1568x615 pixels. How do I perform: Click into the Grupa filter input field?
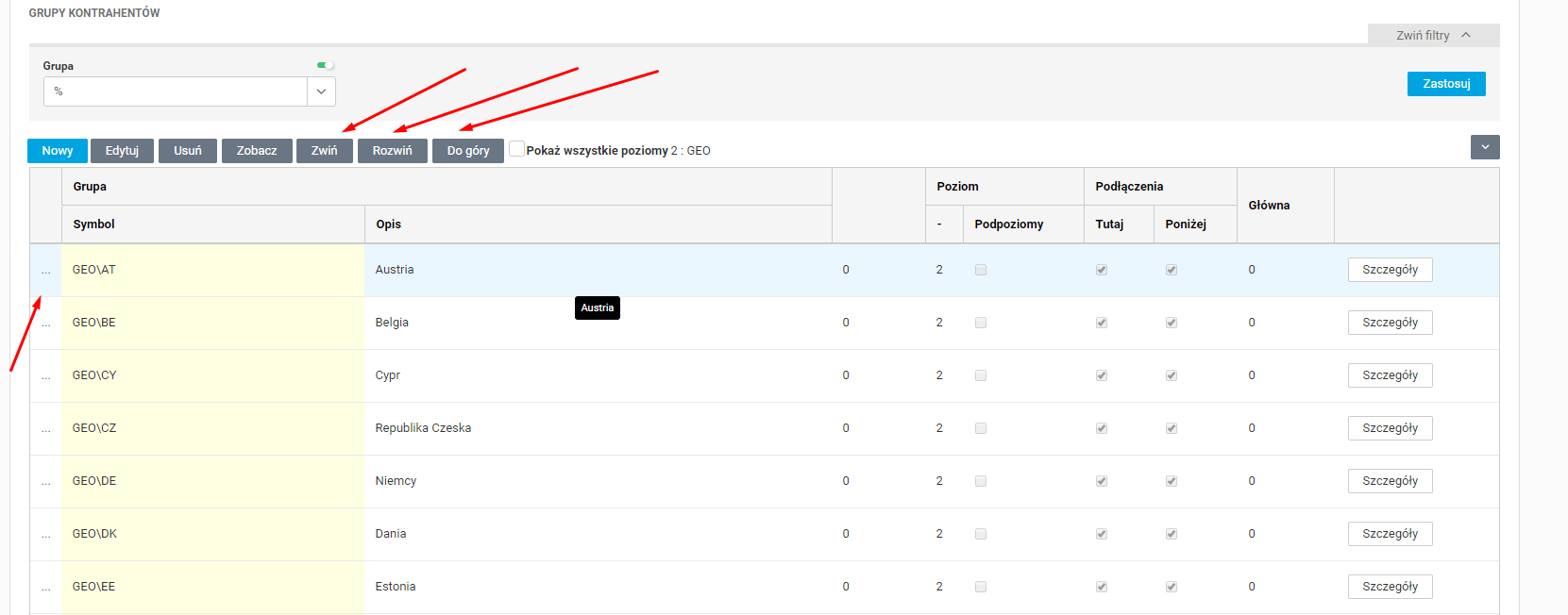(176, 91)
